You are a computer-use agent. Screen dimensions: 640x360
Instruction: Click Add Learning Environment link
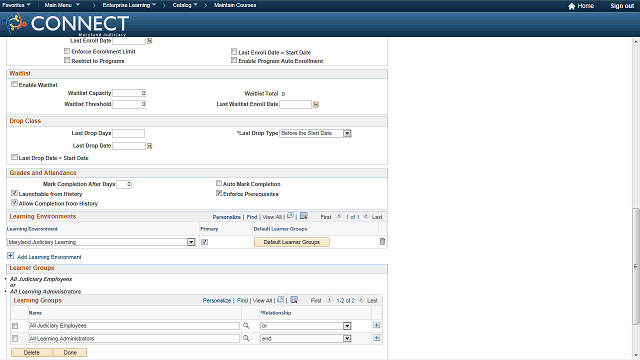49,257
